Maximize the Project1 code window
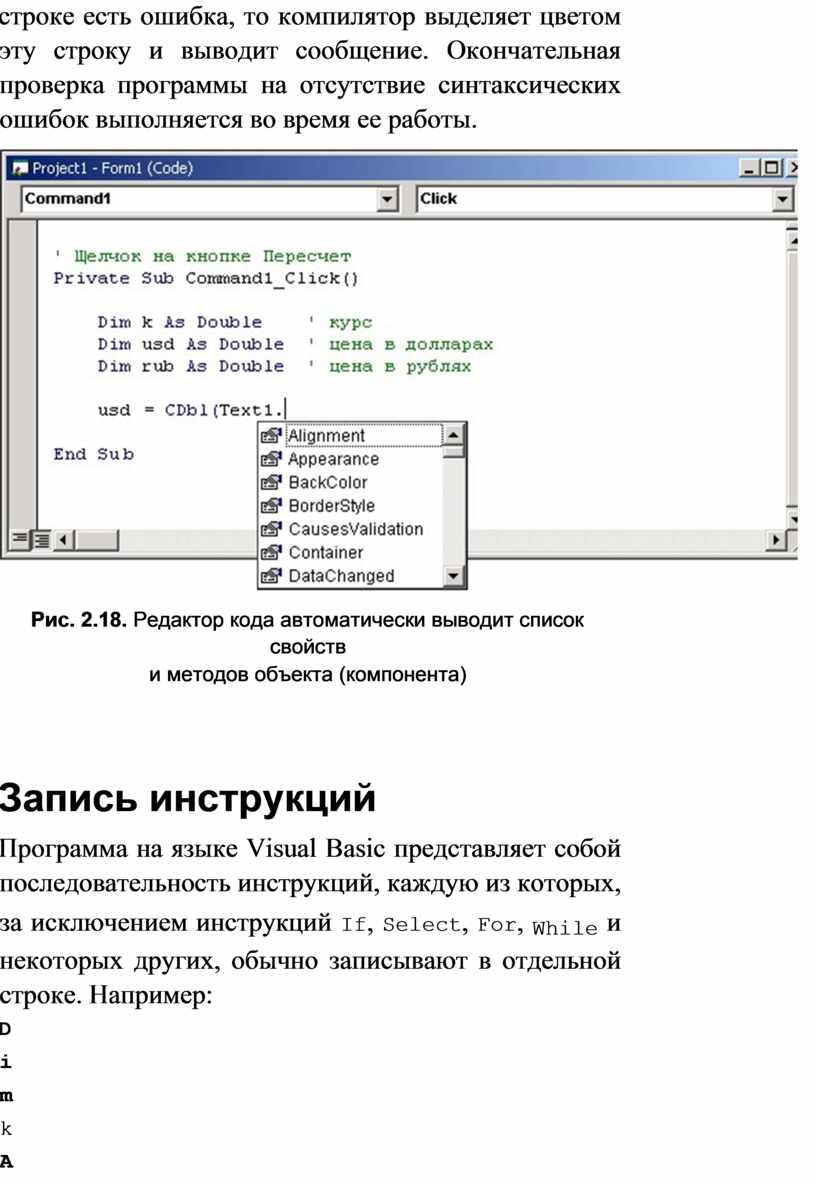 point(771,169)
